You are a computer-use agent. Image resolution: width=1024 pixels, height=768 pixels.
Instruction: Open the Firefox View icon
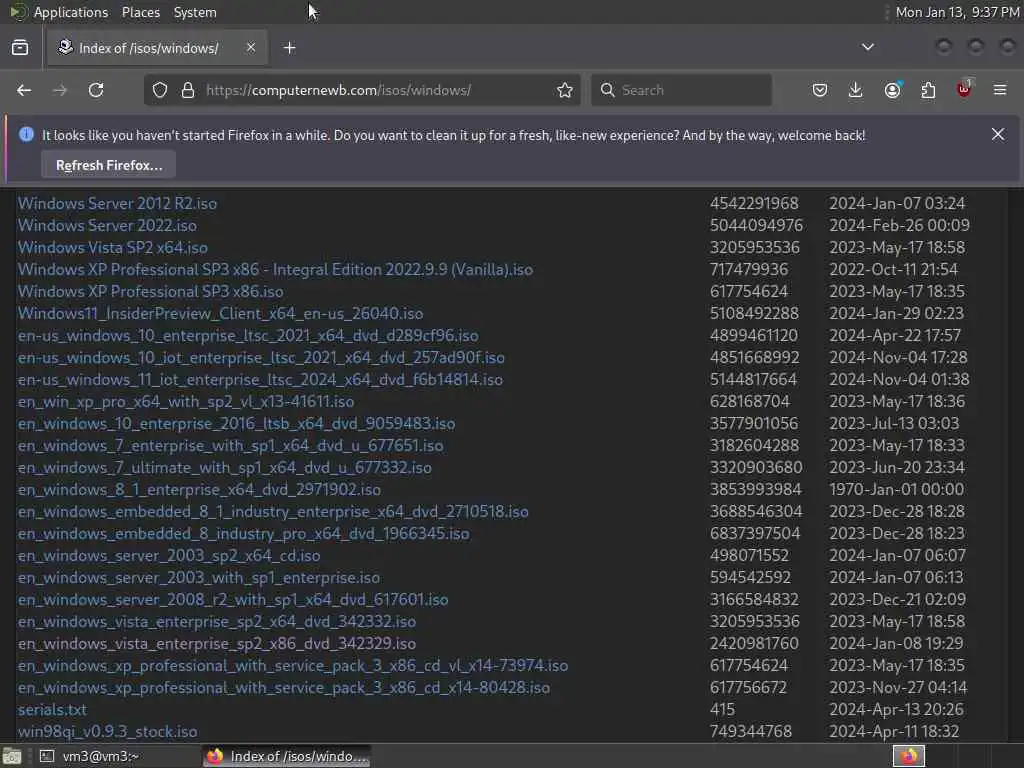click(20, 48)
